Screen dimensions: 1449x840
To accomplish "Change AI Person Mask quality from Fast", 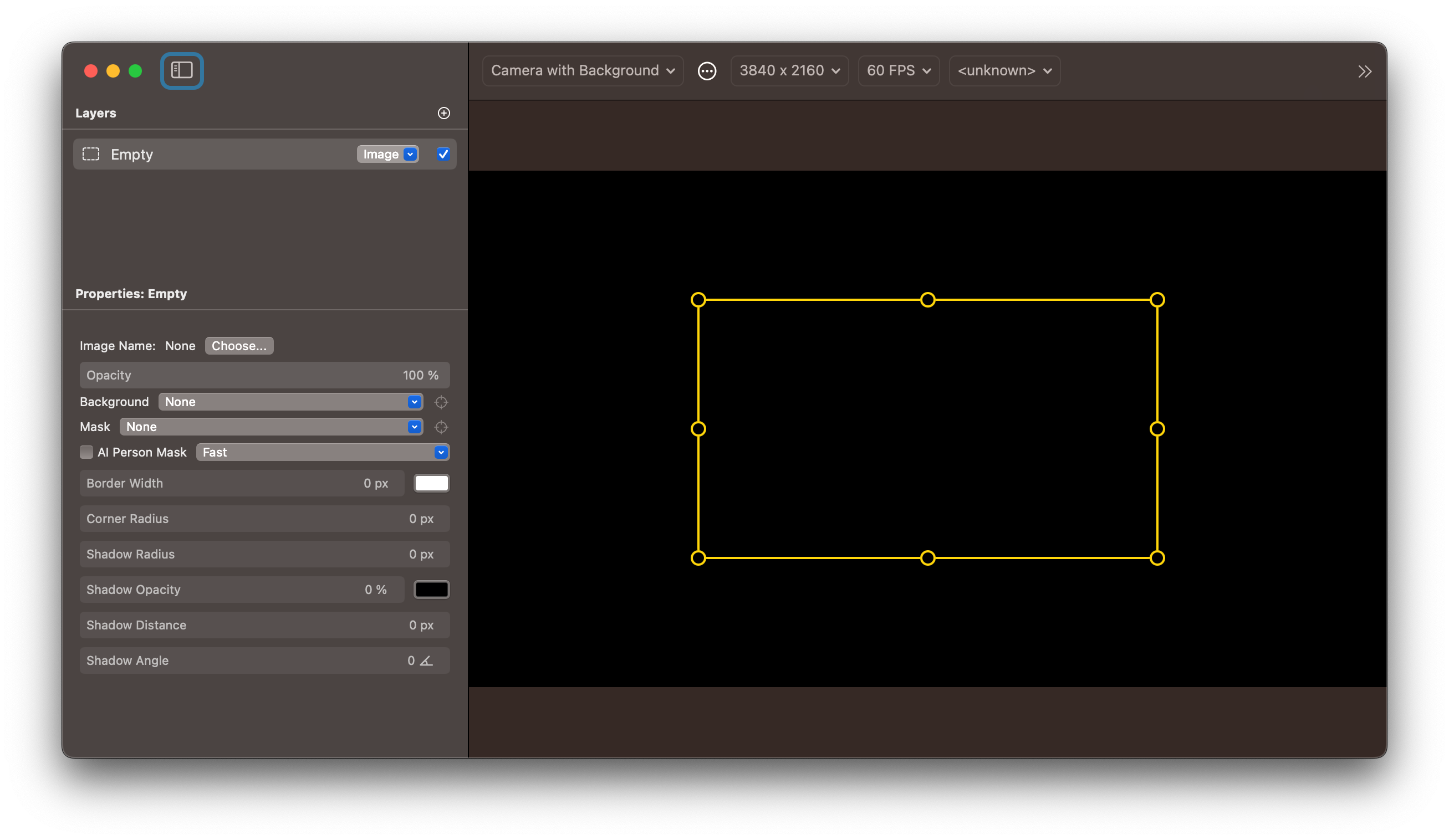I will [x=441, y=453].
